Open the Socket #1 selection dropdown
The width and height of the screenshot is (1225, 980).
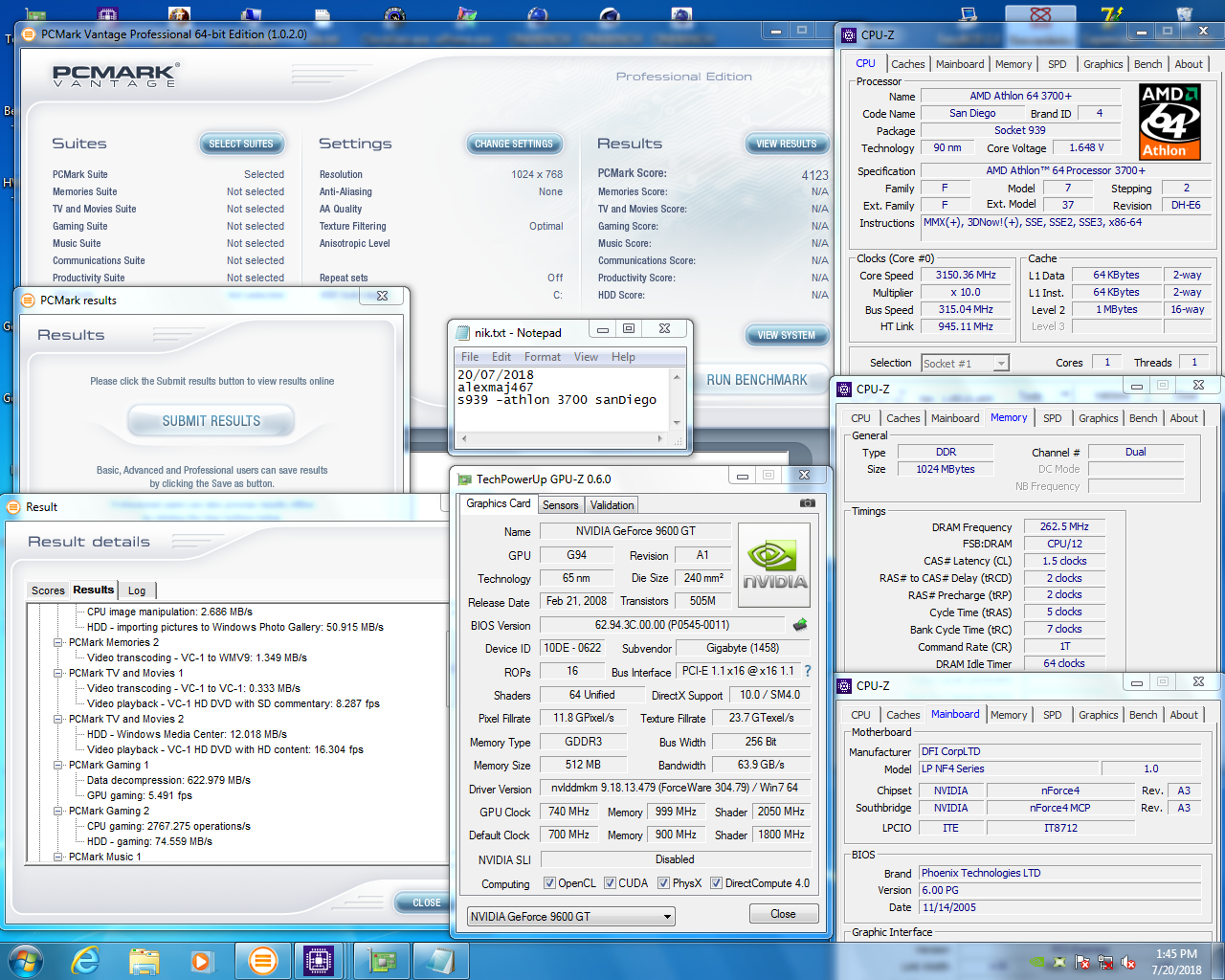[965, 364]
